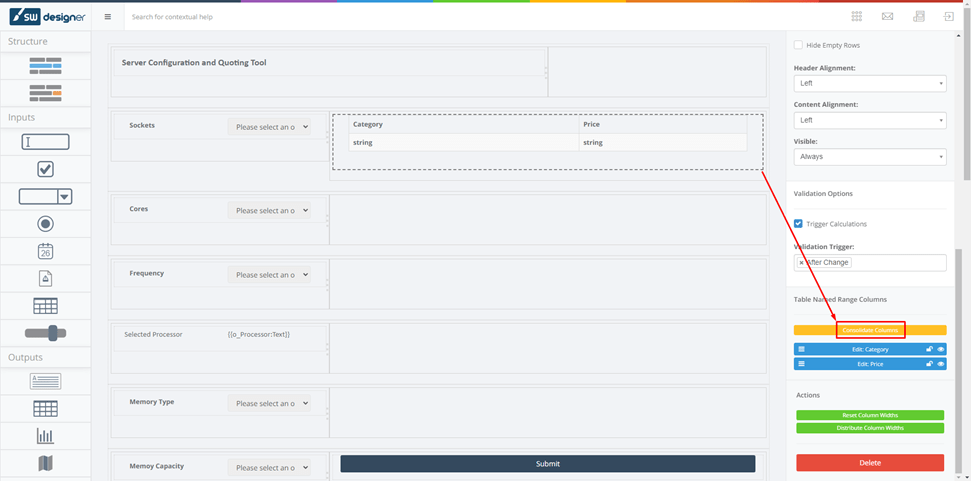This screenshot has height=481, width=971.
Task: Click the logout icon in top bar
Action: pyautogui.click(x=949, y=16)
